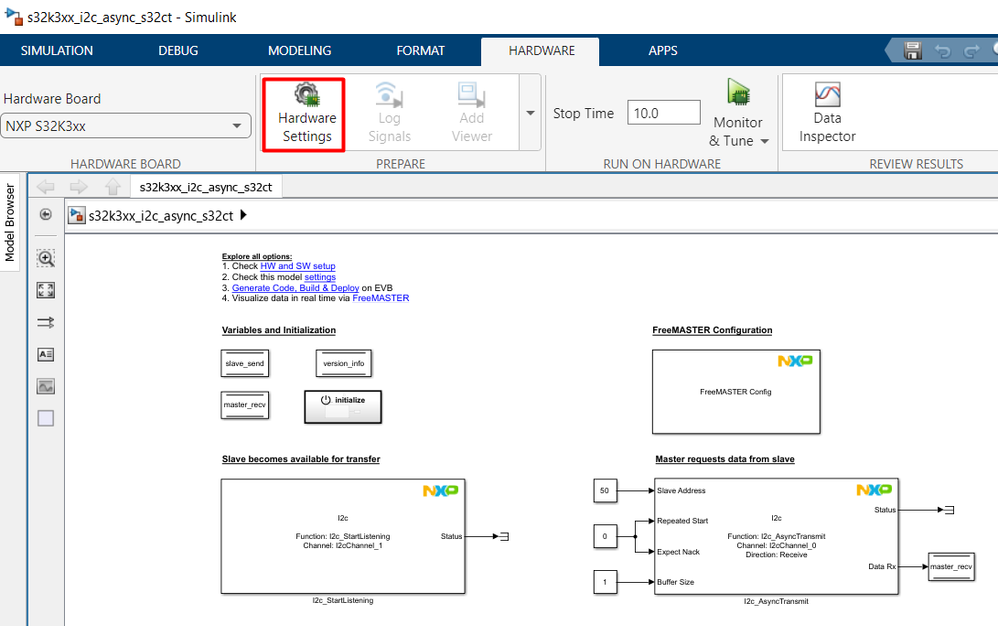Click the model icon in the breadcrumb
The width and height of the screenshot is (998, 626).
click(x=76, y=215)
